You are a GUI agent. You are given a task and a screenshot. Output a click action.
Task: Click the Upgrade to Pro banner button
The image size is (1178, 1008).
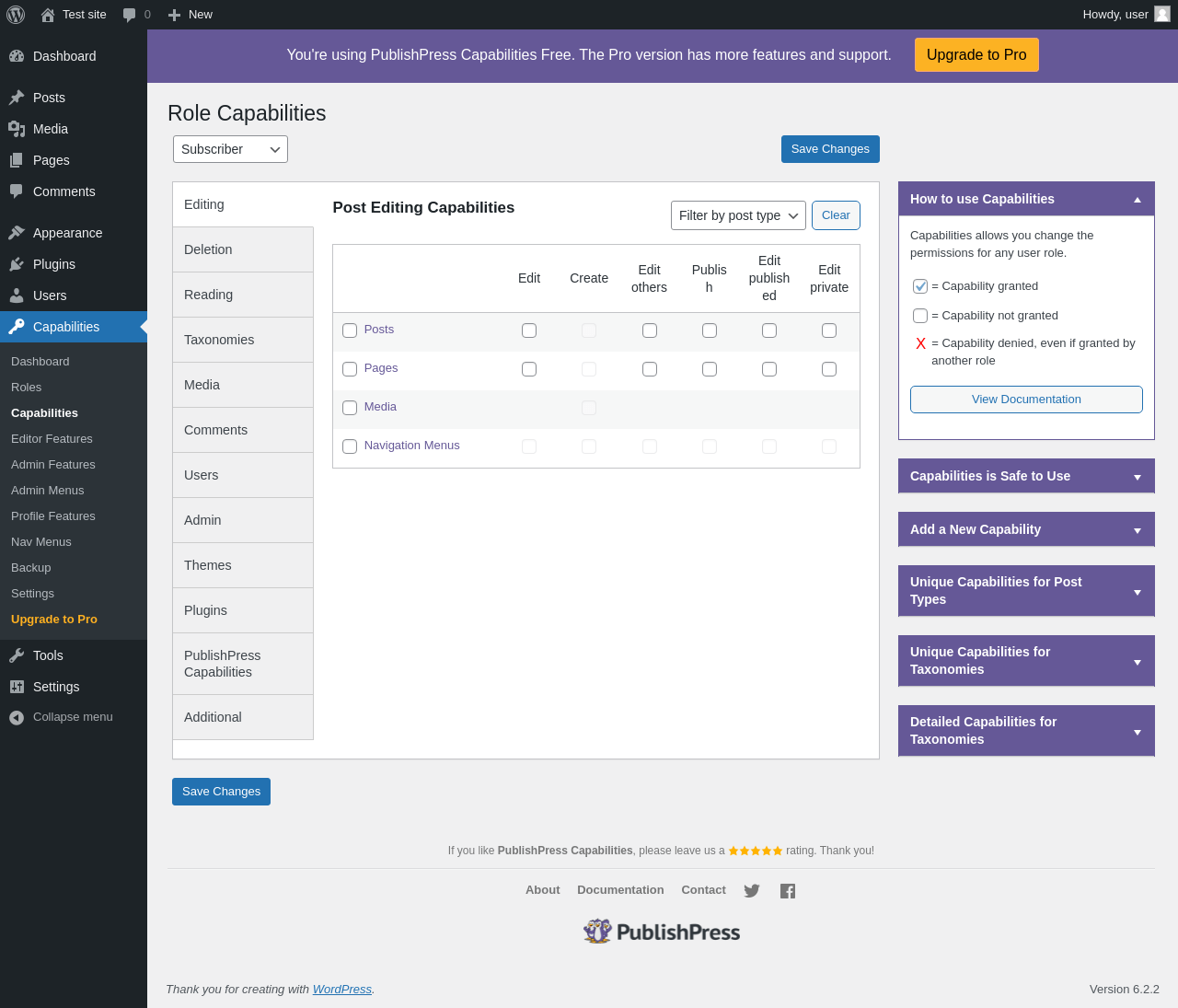click(976, 55)
